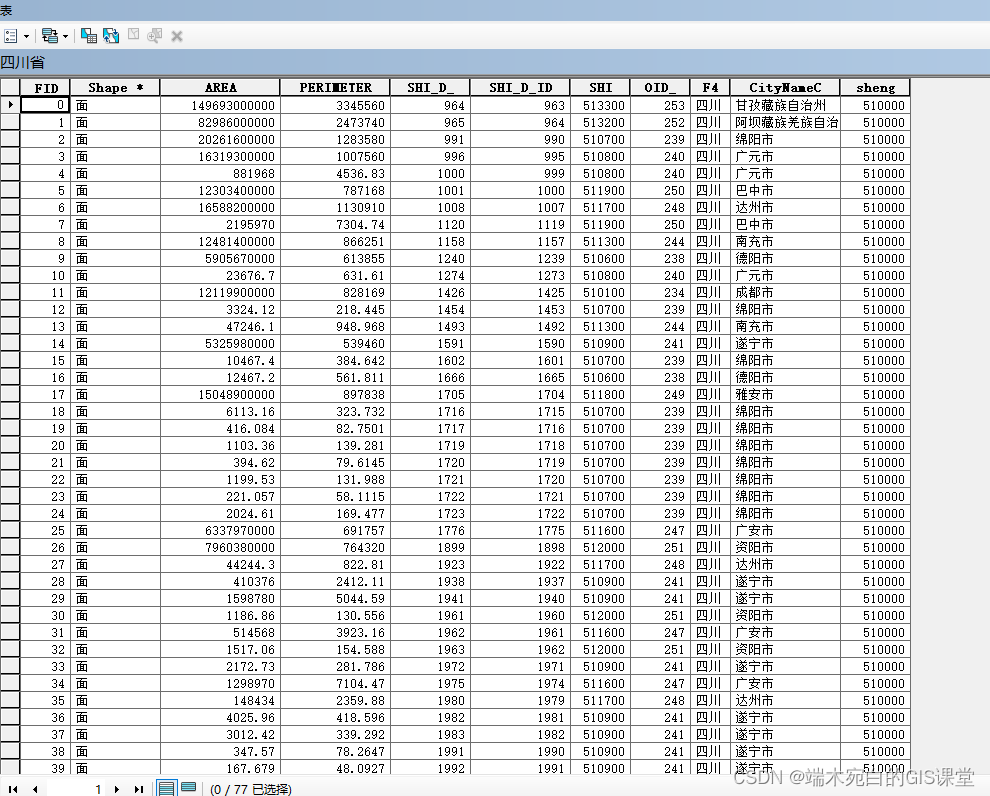
Task: Click SHI_D_ cell 1899
Action: [x=430, y=547]
